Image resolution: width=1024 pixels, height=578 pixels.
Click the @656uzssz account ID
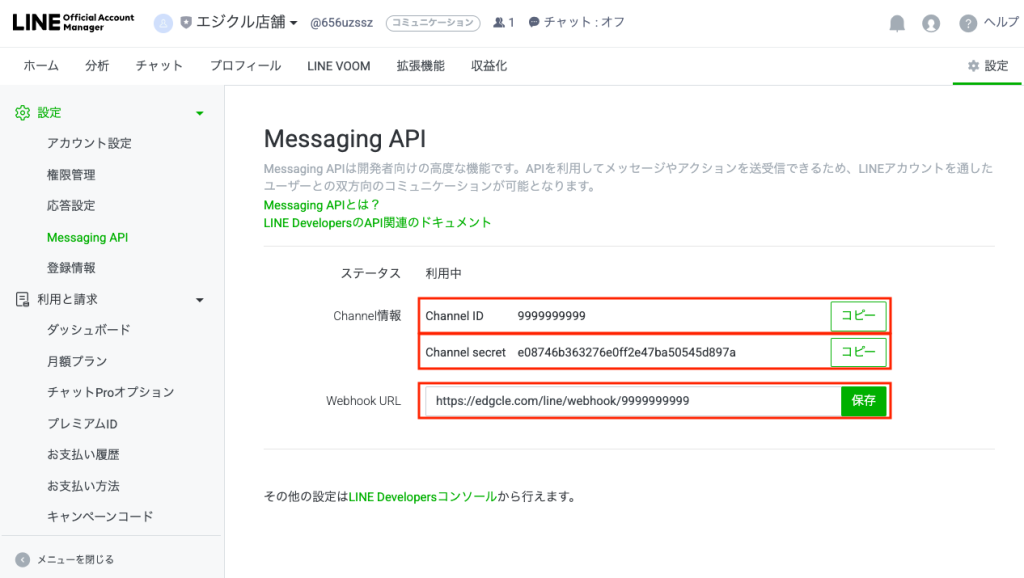pyautogui.click(x=342, y=23)
